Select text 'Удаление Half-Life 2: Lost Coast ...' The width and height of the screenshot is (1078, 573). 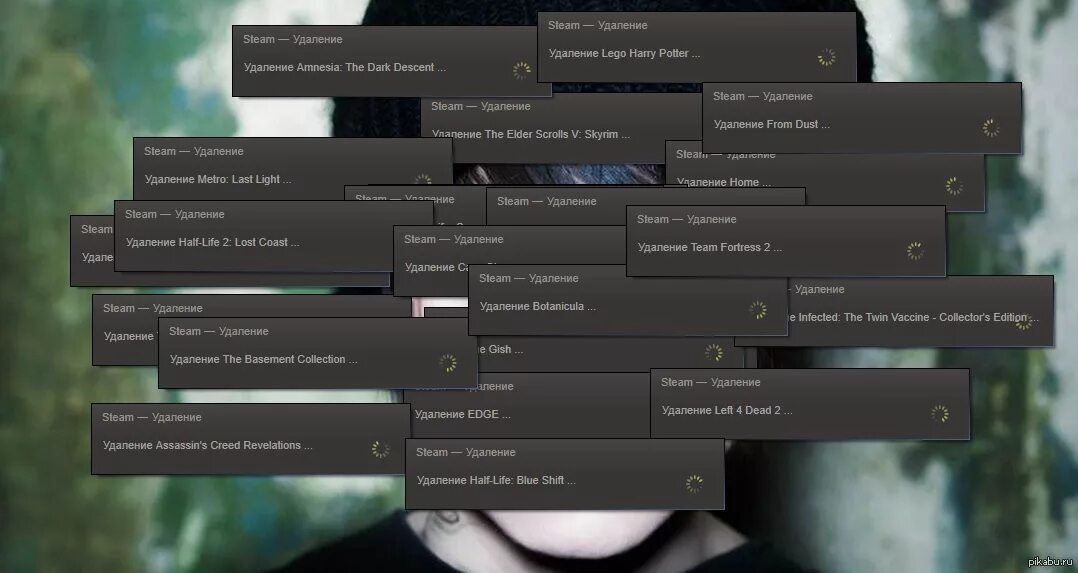212,242
